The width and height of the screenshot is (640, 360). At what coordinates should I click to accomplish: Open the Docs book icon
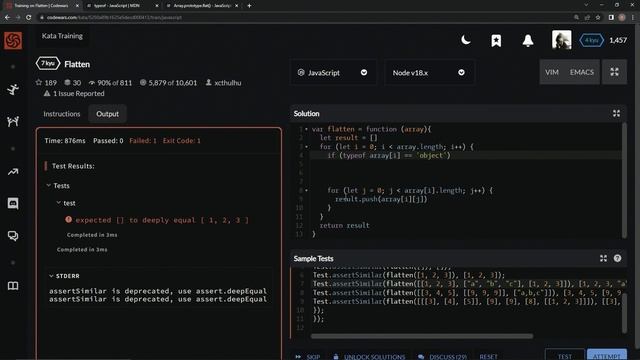click(x=13, y=286)
